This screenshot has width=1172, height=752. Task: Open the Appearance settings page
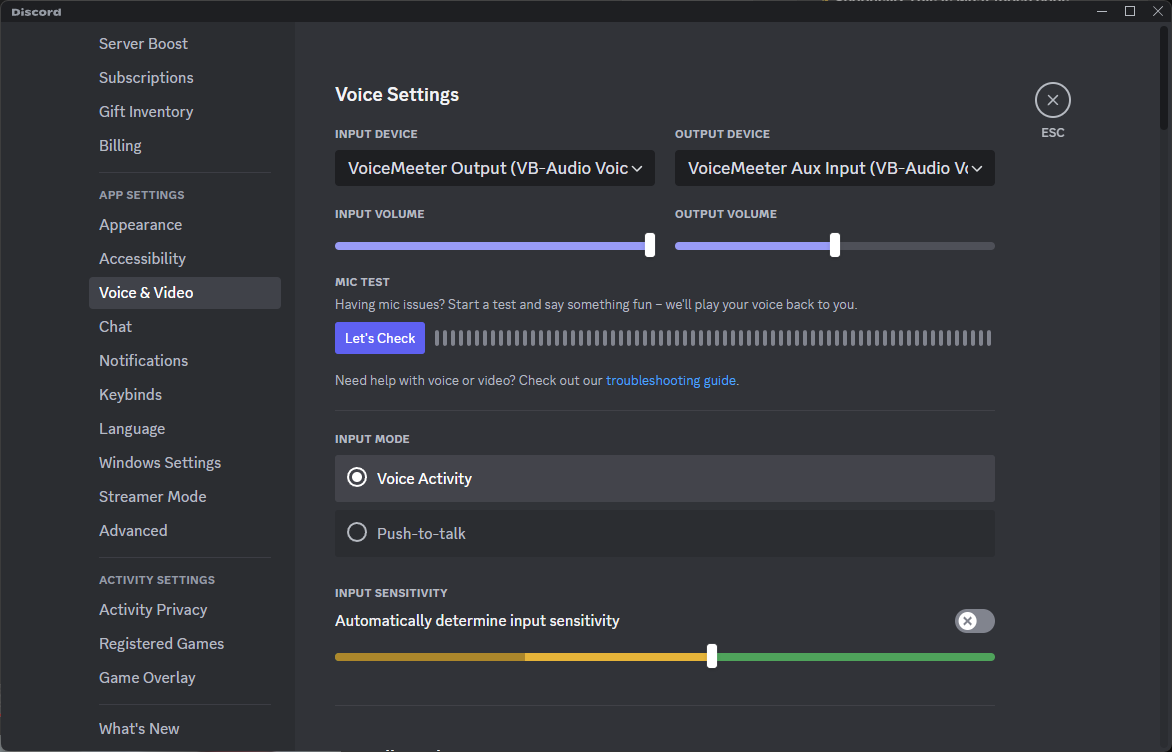[x=140, y=225]
